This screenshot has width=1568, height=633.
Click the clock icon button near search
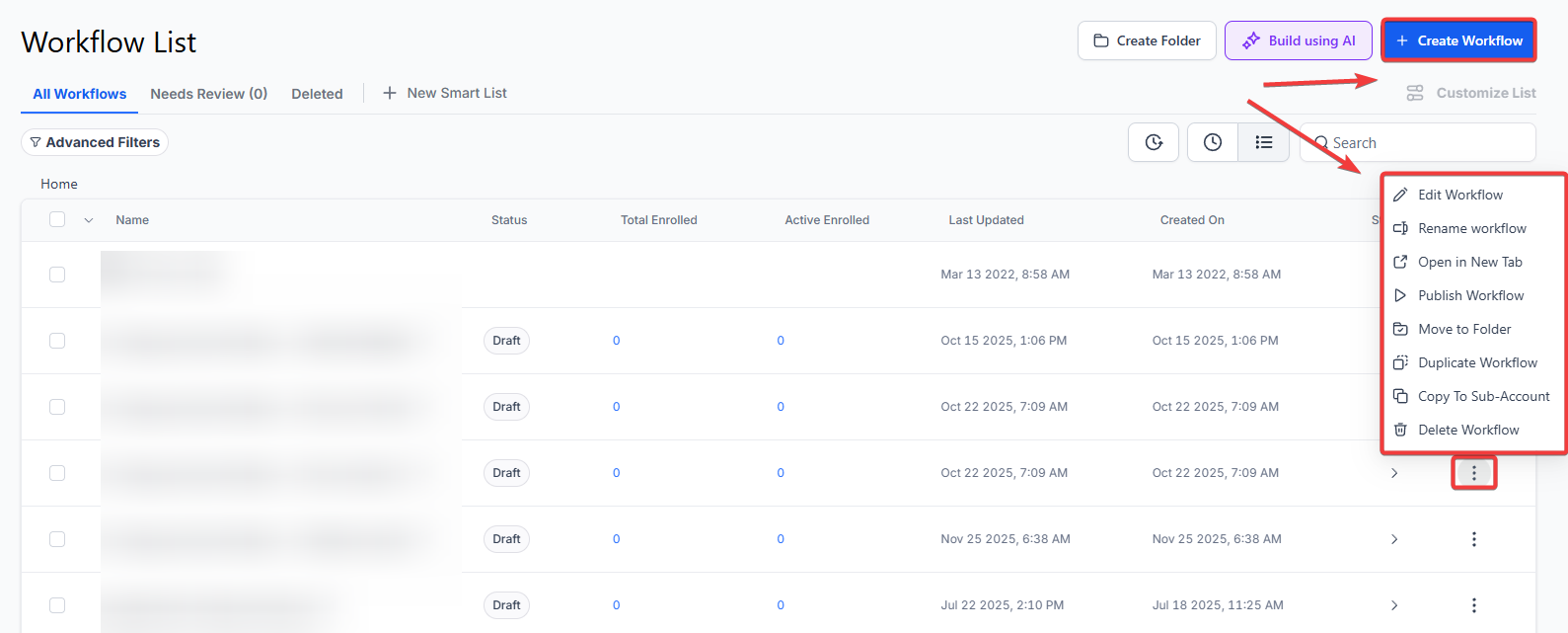(x=1212, y=142)
